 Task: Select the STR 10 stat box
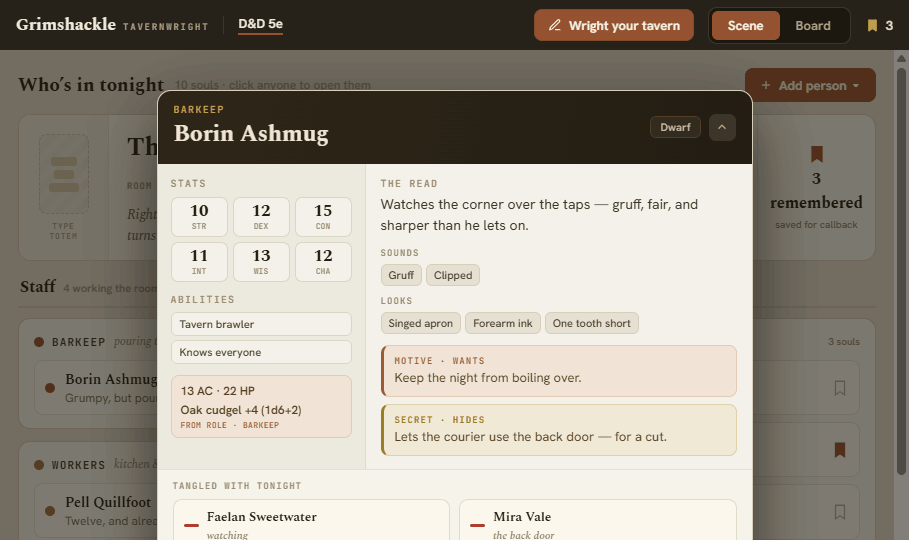coord(199,217)
